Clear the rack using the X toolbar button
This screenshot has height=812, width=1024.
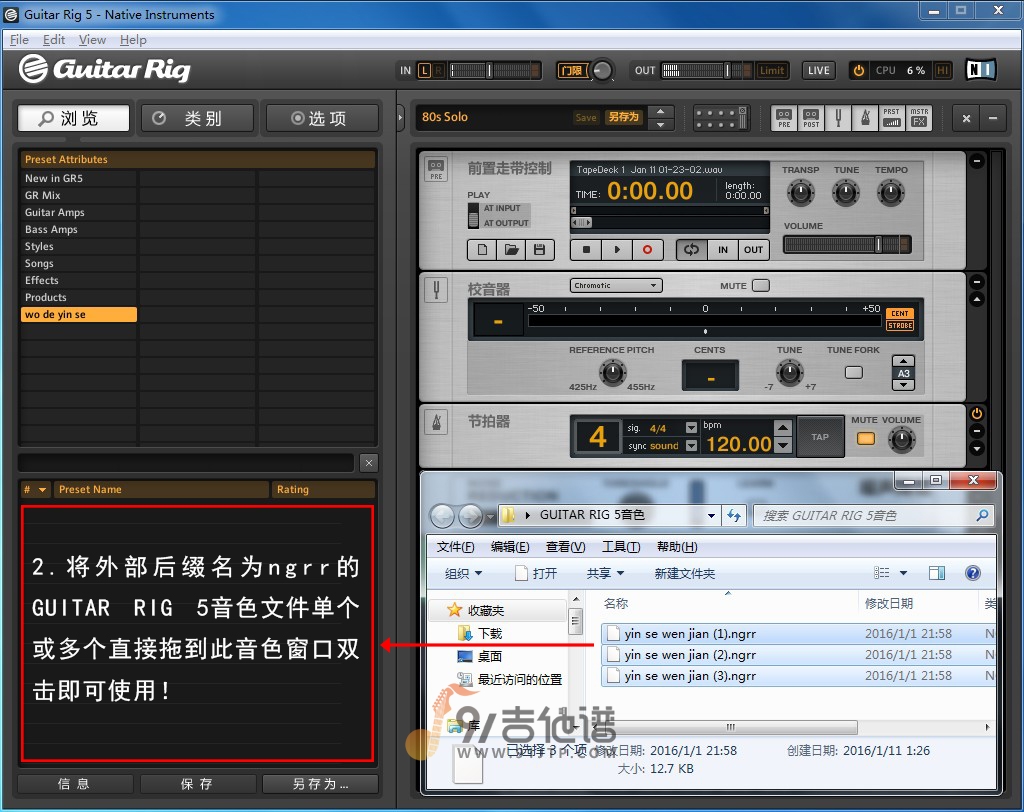(x=966, y=118)
